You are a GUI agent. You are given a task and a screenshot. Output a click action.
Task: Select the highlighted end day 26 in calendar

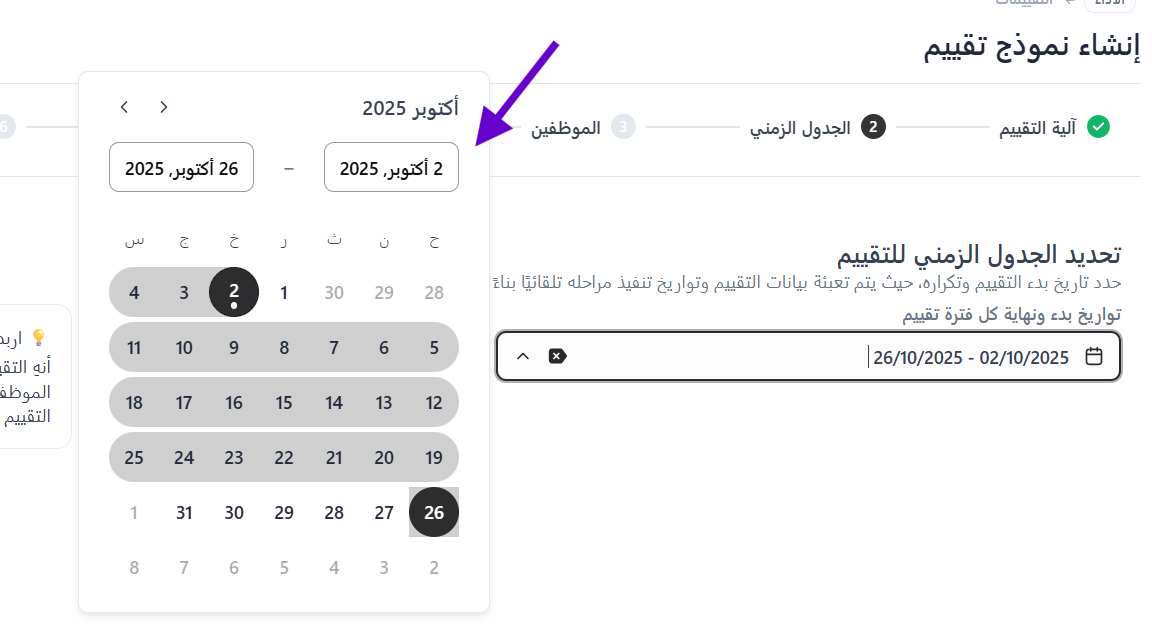434,513
